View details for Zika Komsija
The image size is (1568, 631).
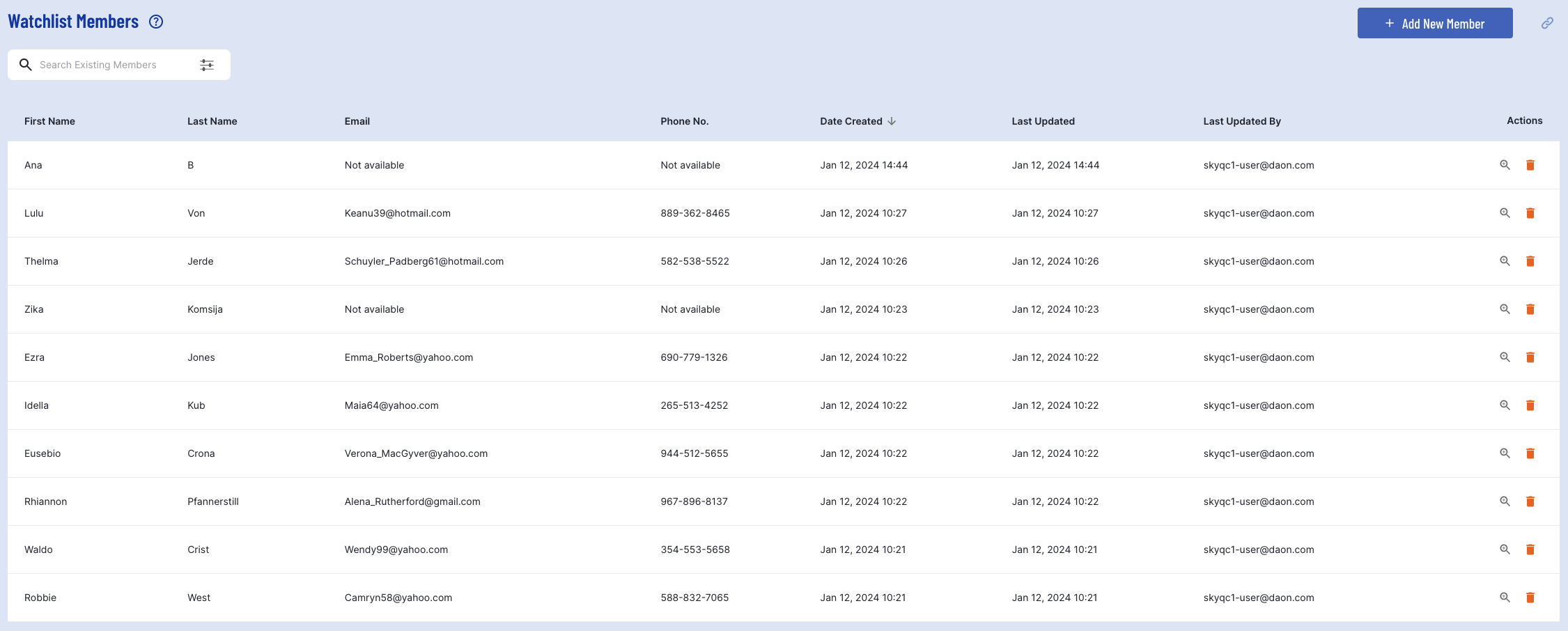point(1505,309)
